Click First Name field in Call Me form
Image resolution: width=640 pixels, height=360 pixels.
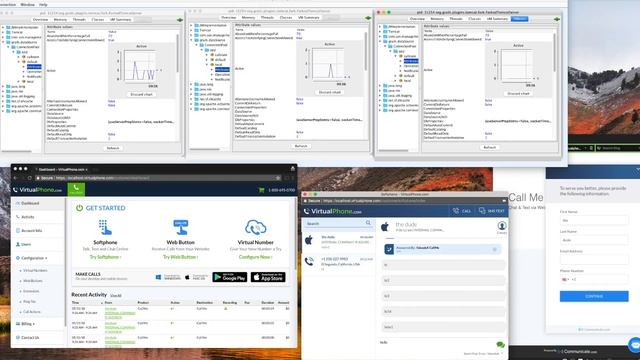(x=594, y=220)
